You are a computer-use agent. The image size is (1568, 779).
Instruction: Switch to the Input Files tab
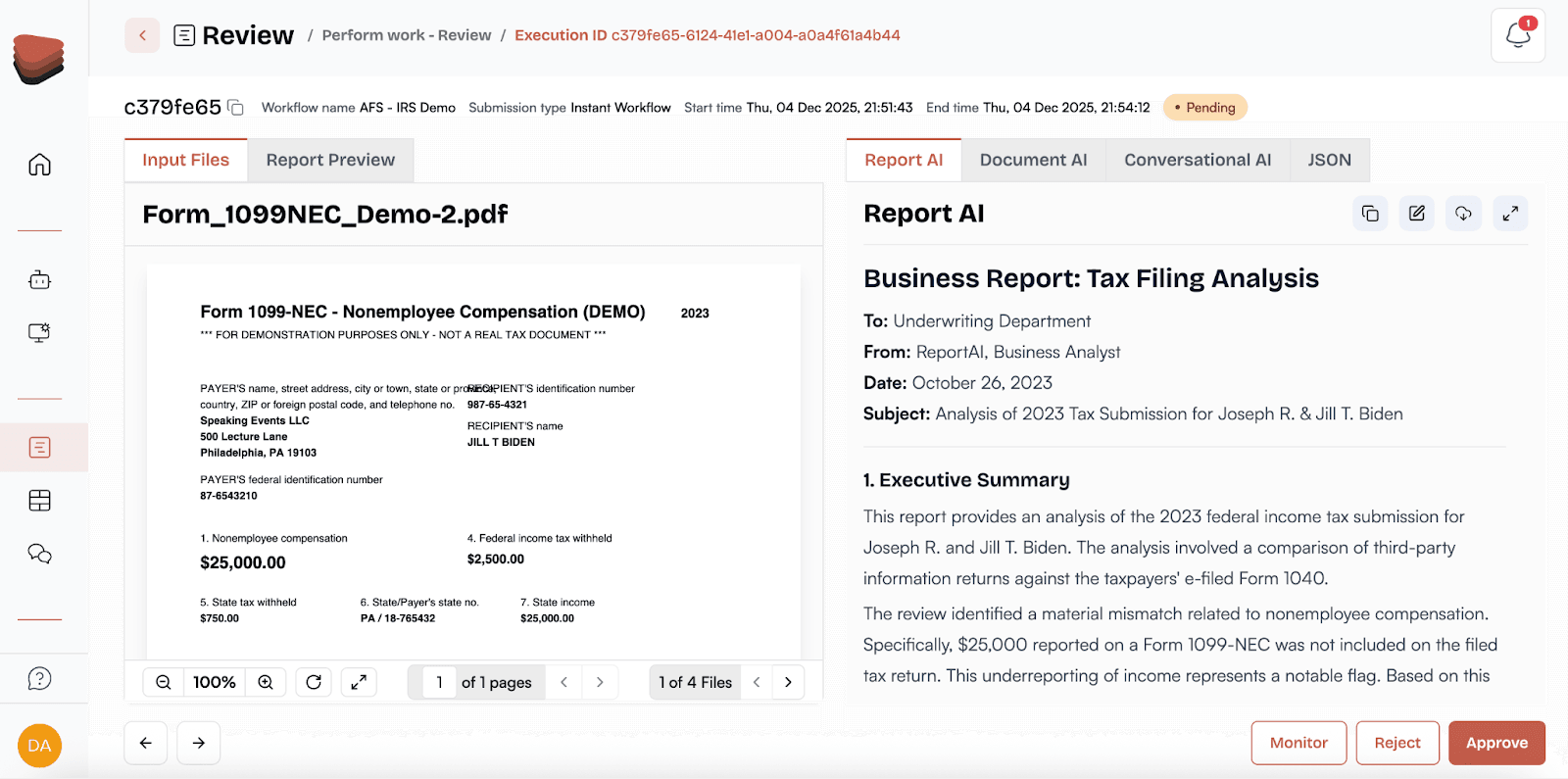click(185, 160)
